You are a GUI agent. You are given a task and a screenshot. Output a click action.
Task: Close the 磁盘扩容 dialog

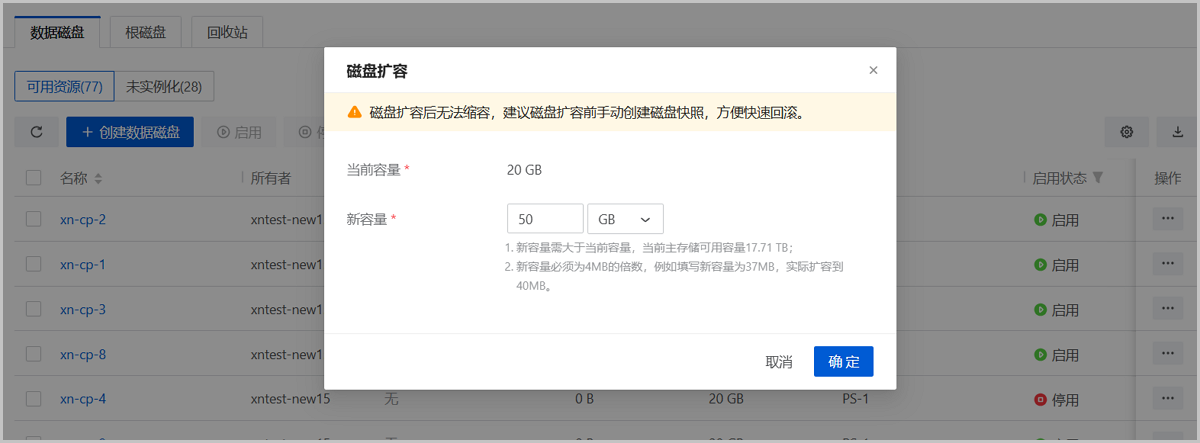873,70
